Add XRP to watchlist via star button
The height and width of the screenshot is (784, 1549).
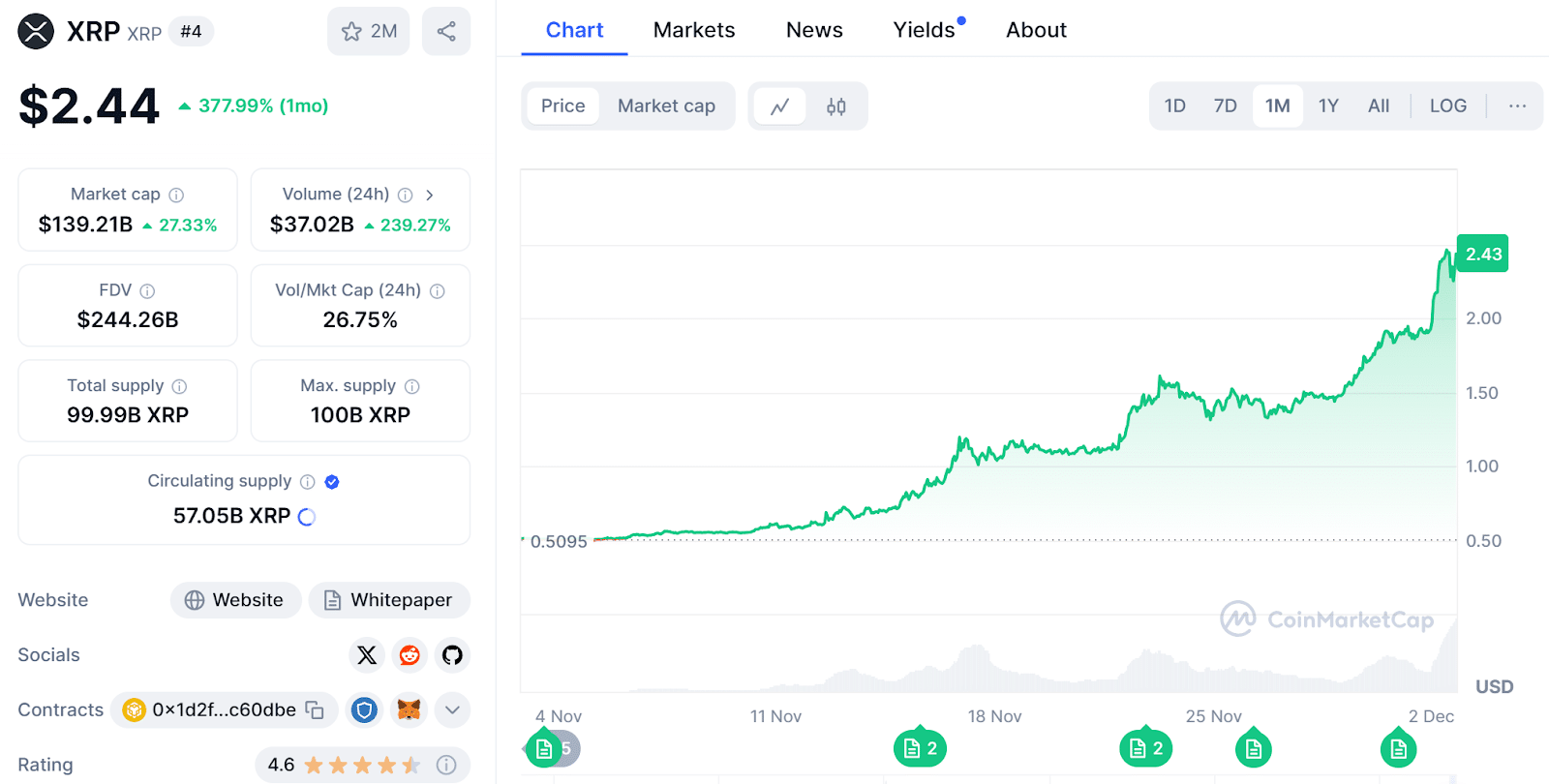[x=369, y=31]
